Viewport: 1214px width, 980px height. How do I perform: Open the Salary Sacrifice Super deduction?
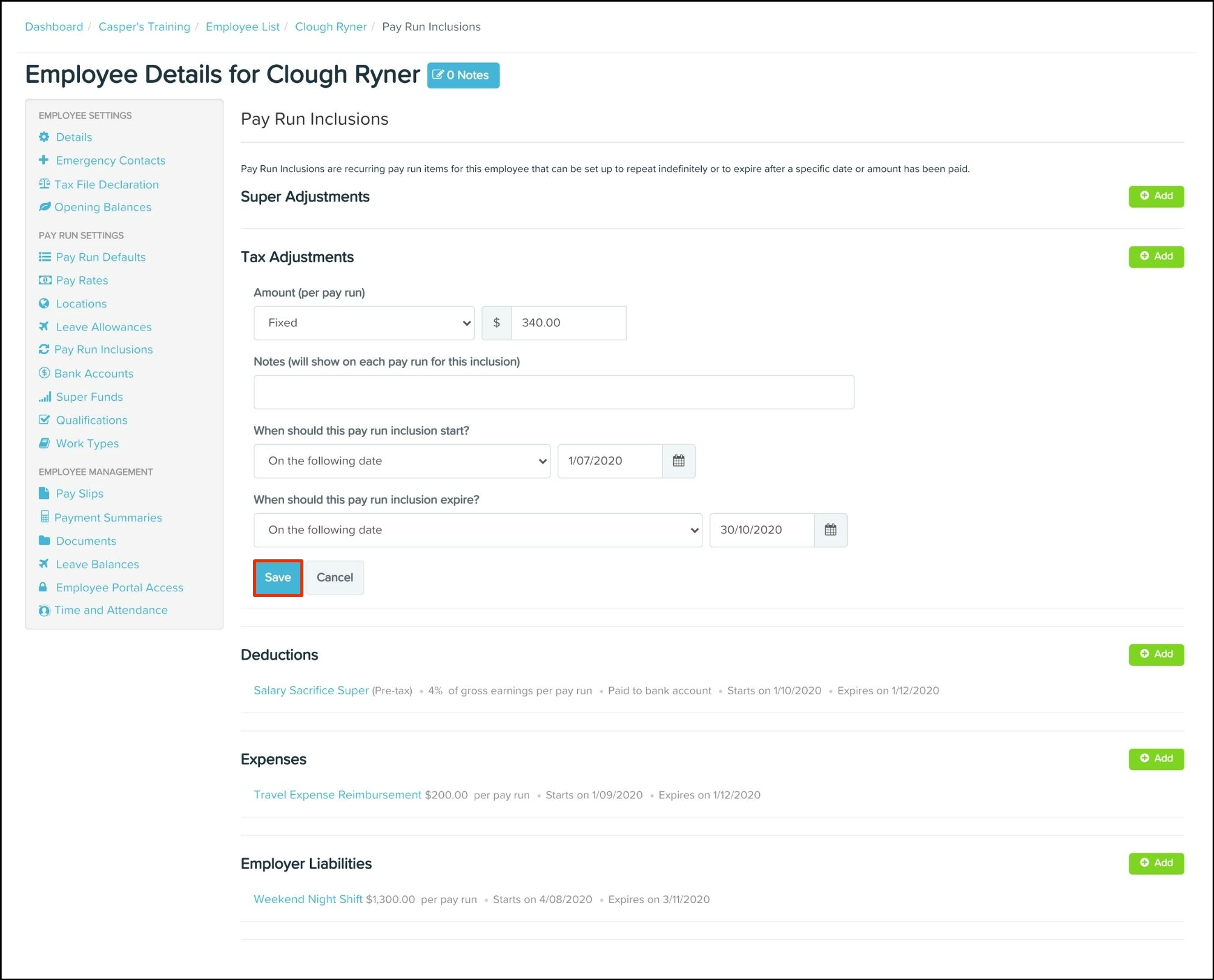[311, 691]
